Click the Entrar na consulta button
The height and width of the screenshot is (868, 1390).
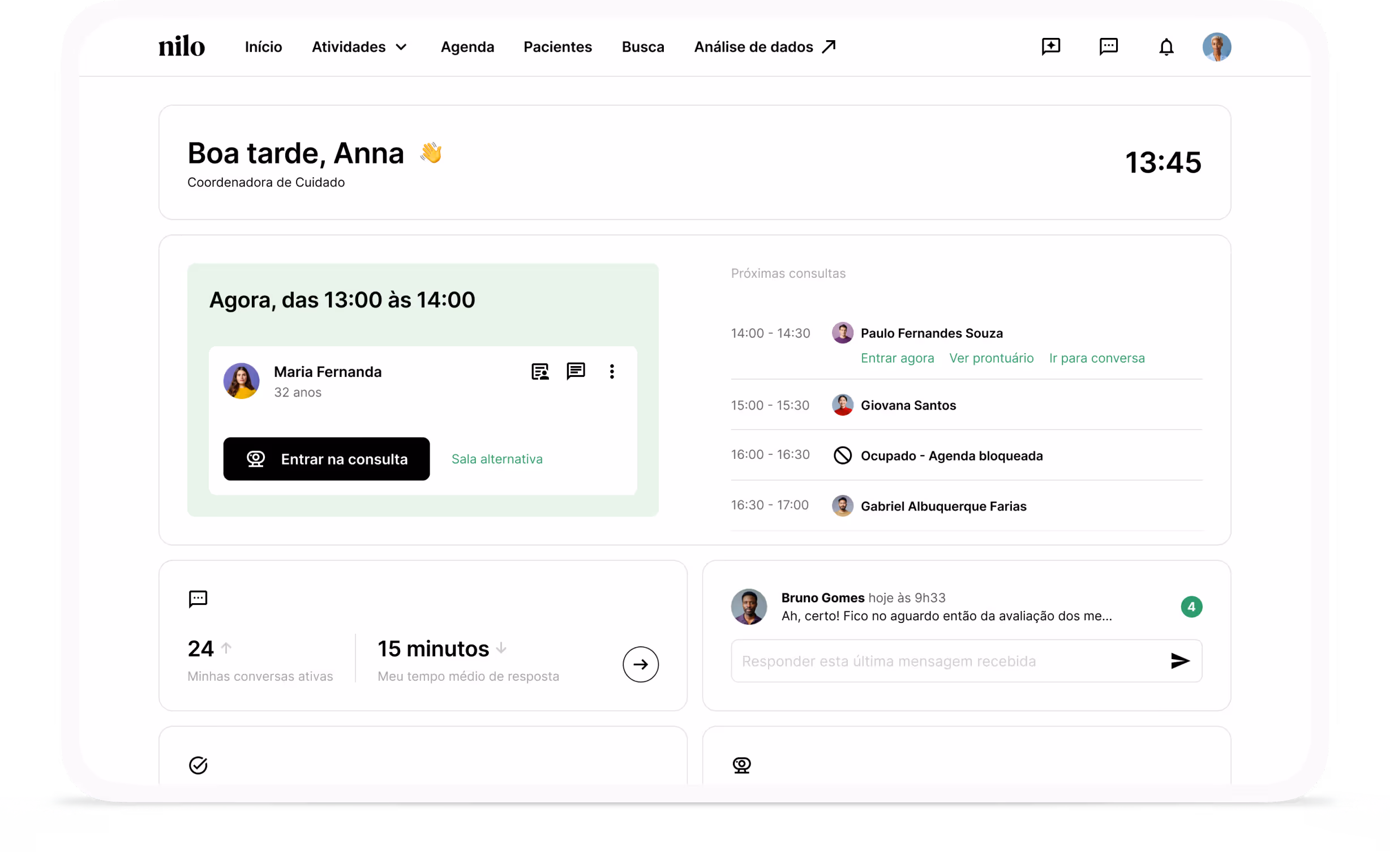(x=326, y=459)
